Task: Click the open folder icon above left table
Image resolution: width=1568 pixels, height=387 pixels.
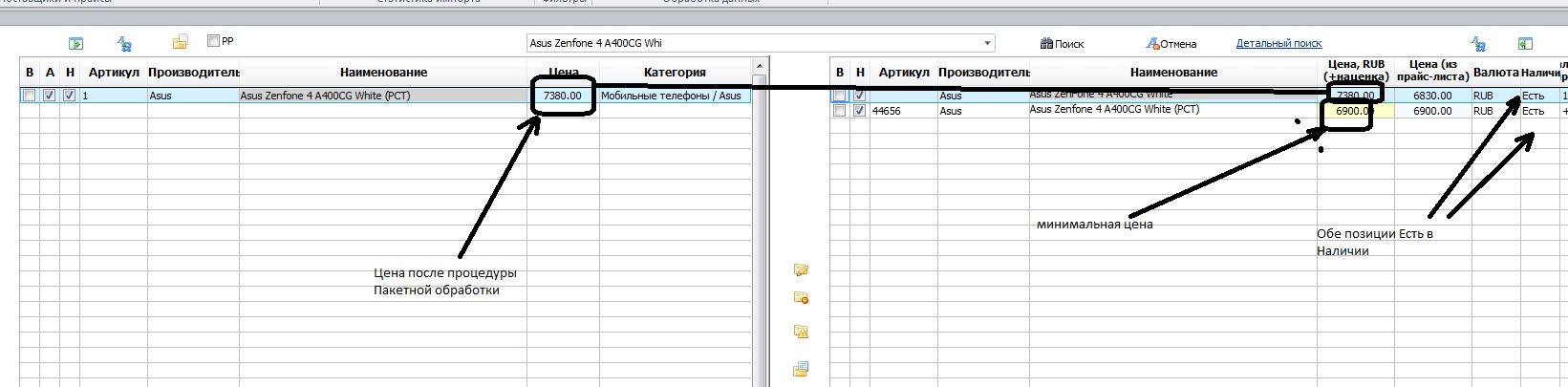Action: click(180, 42)
